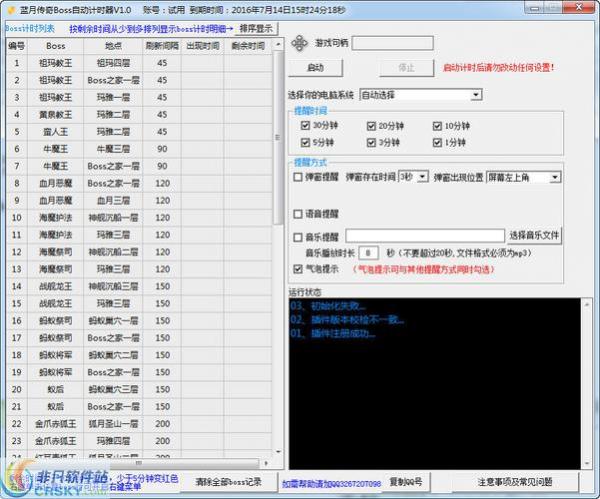Click the 狐月圣山一层 location cell
Screen dimensions: 600x499
(113, 424)
